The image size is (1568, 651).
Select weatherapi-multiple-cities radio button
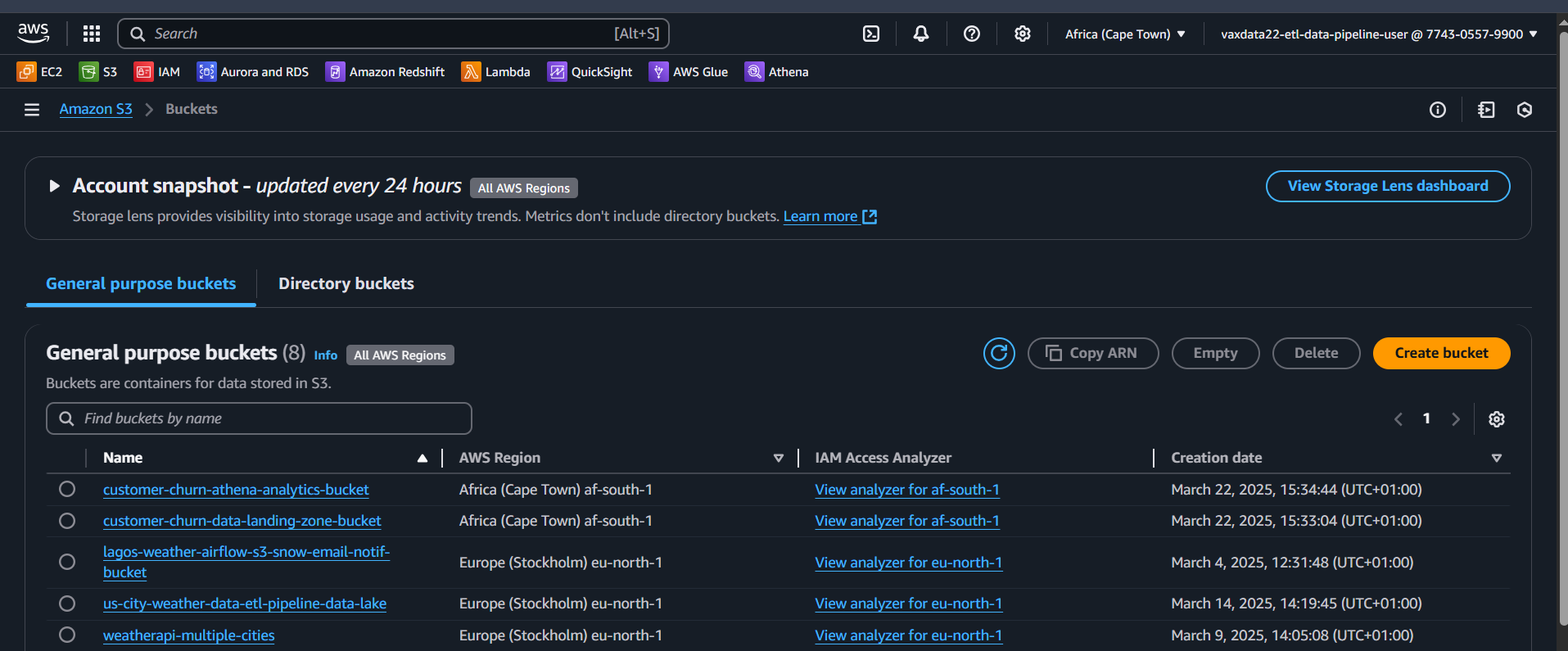point(67,635)
